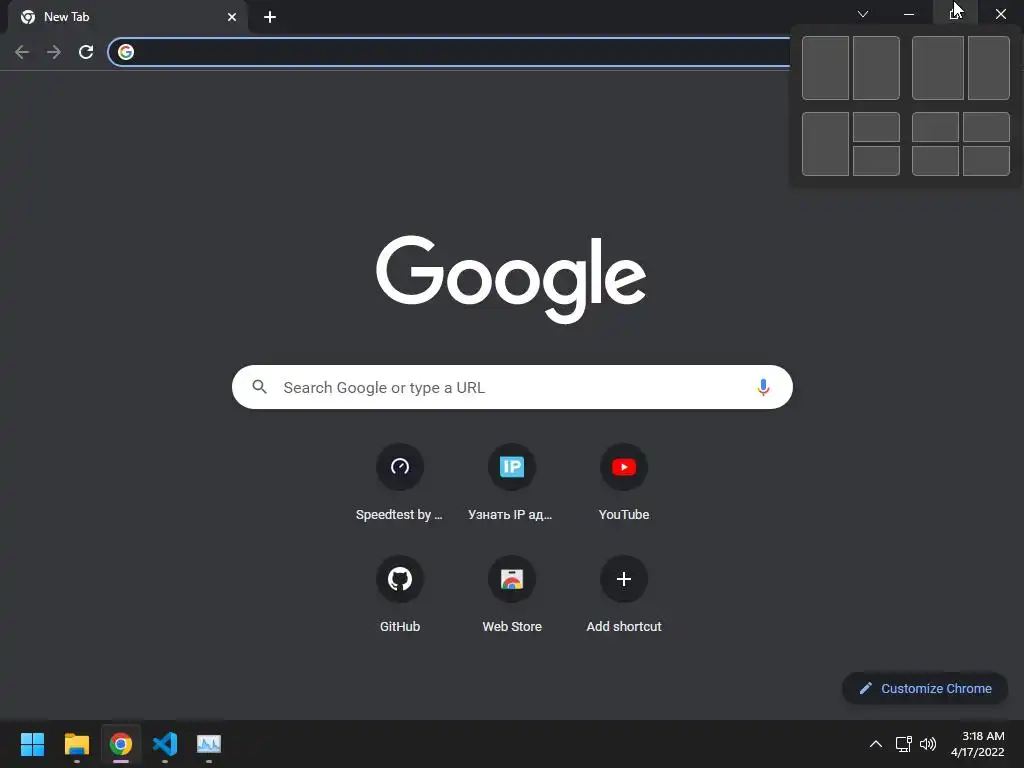
Task: Click the Search Google or type a URL box
Action: pyautogui.click(x=512, y=387)
